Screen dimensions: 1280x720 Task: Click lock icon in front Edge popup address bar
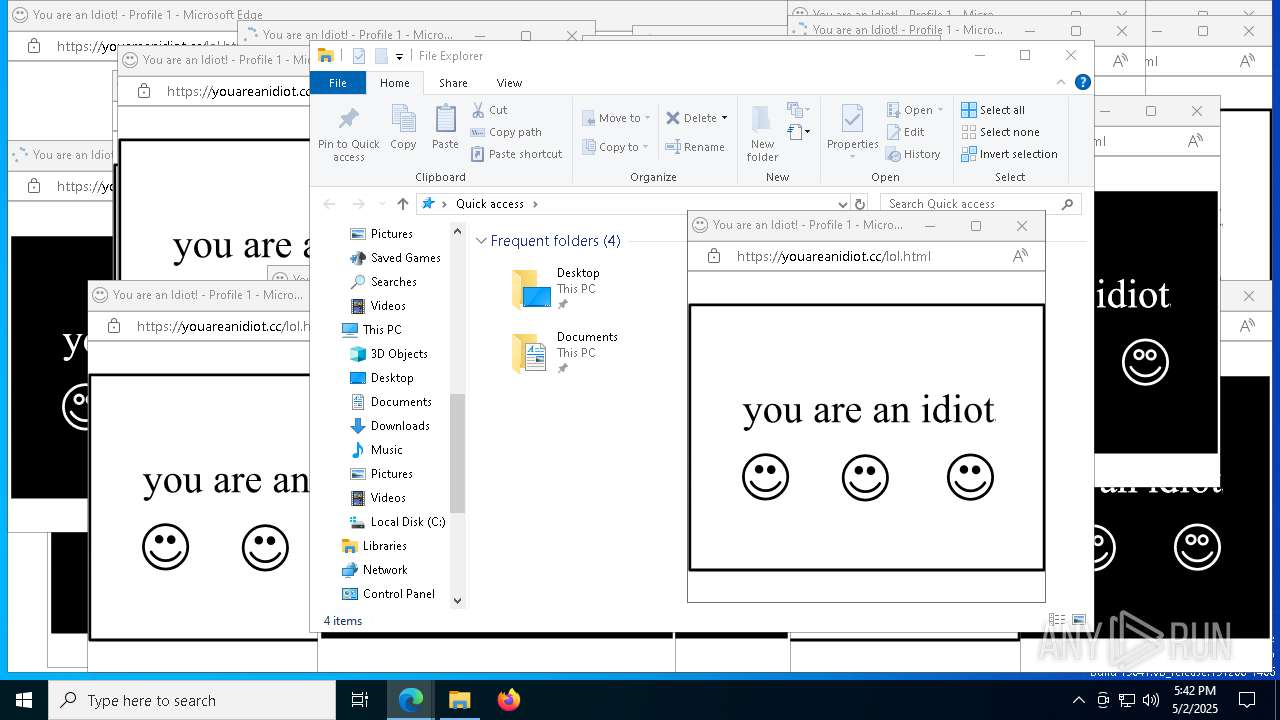click(714, 256)
